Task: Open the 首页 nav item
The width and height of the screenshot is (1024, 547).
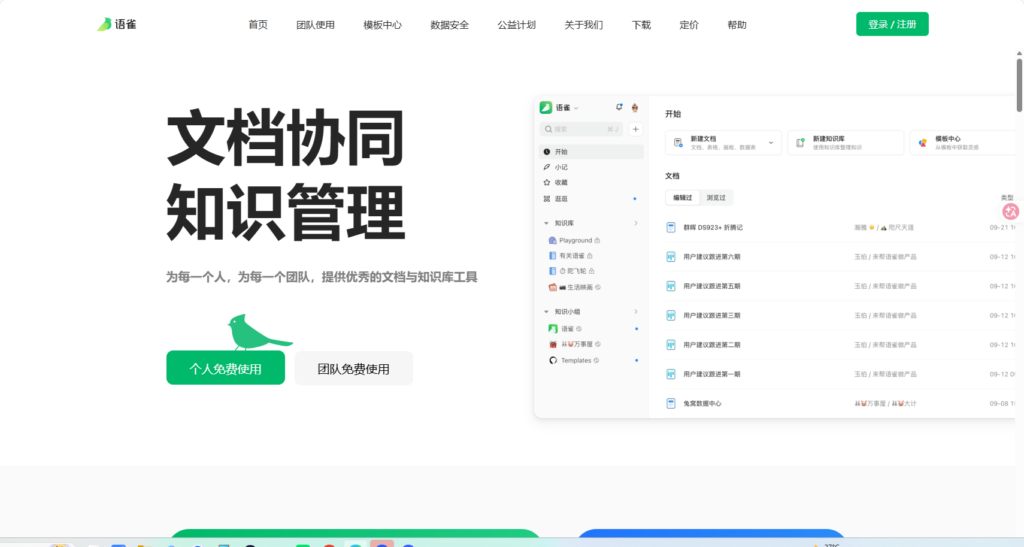Action: pos(258,25)
